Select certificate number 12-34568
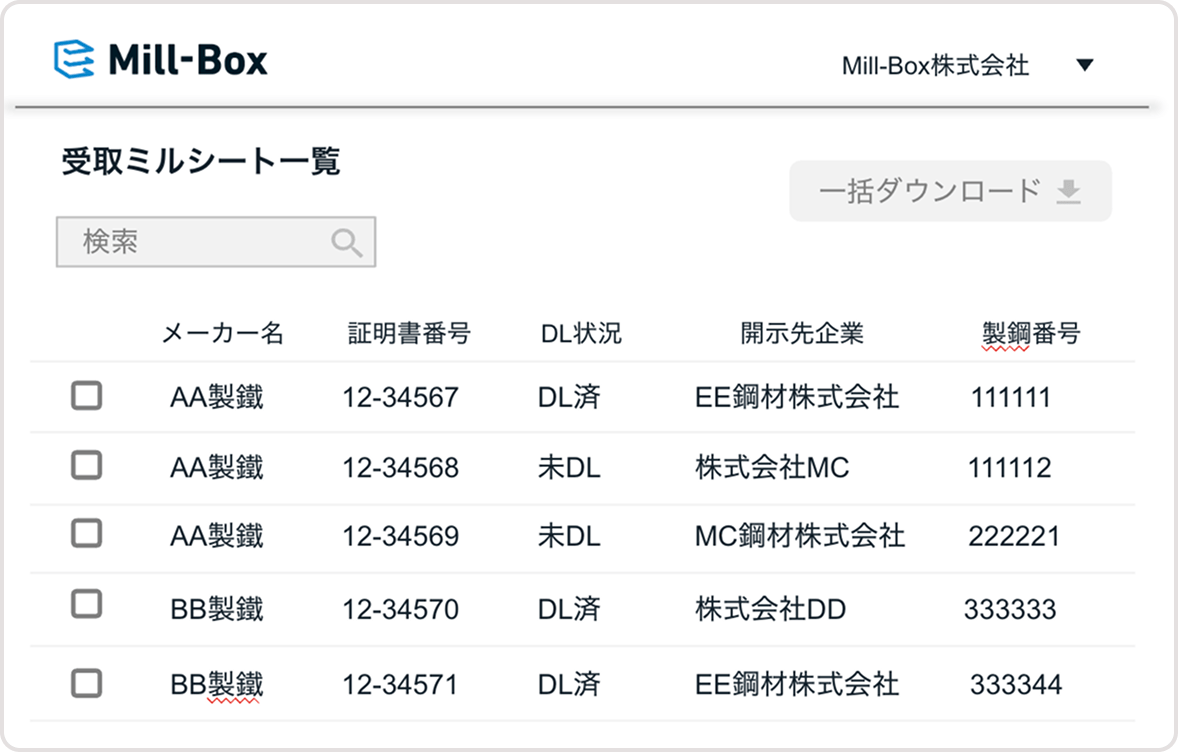 400,467
